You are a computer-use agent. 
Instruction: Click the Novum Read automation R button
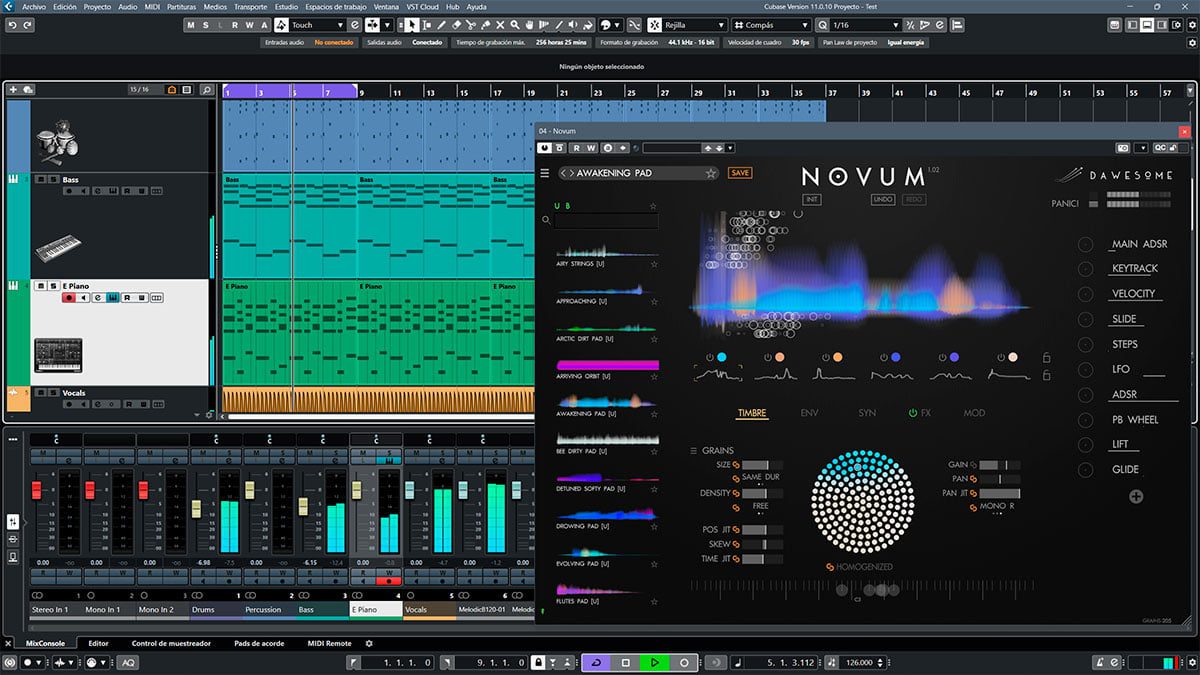(x=577, y=148)
